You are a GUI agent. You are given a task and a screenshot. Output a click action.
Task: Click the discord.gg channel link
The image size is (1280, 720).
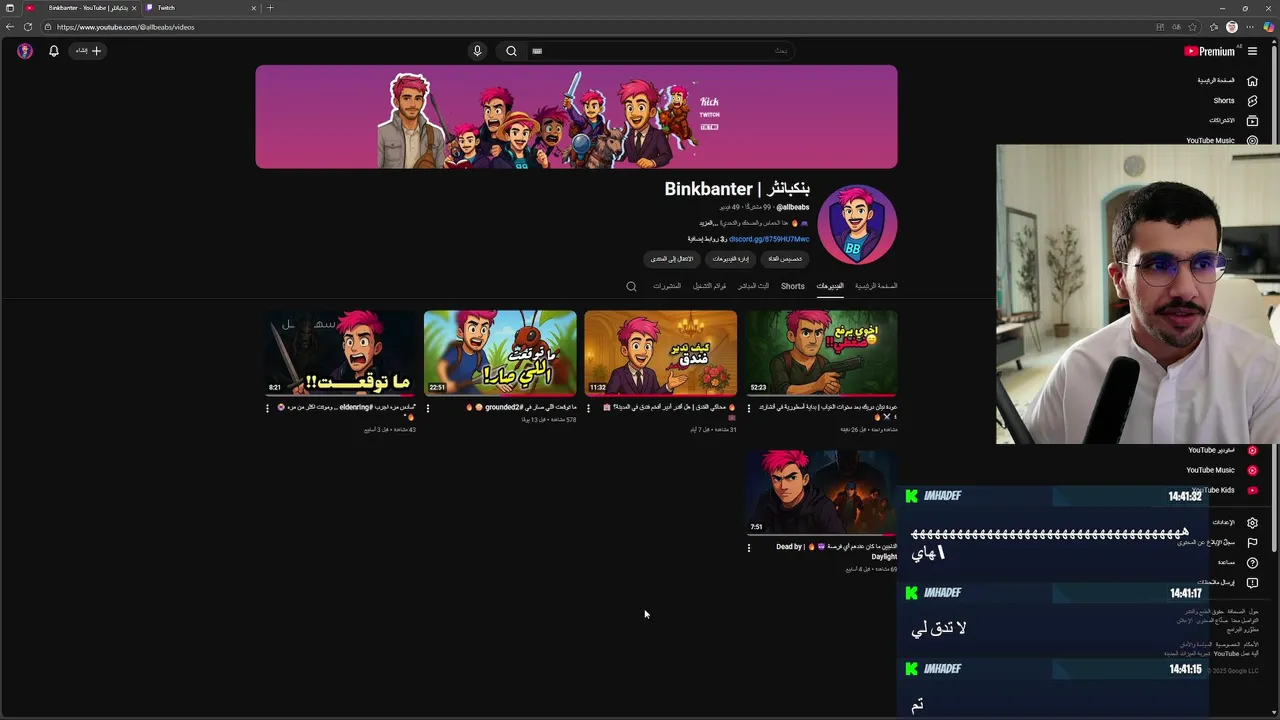tap(768, 239)
